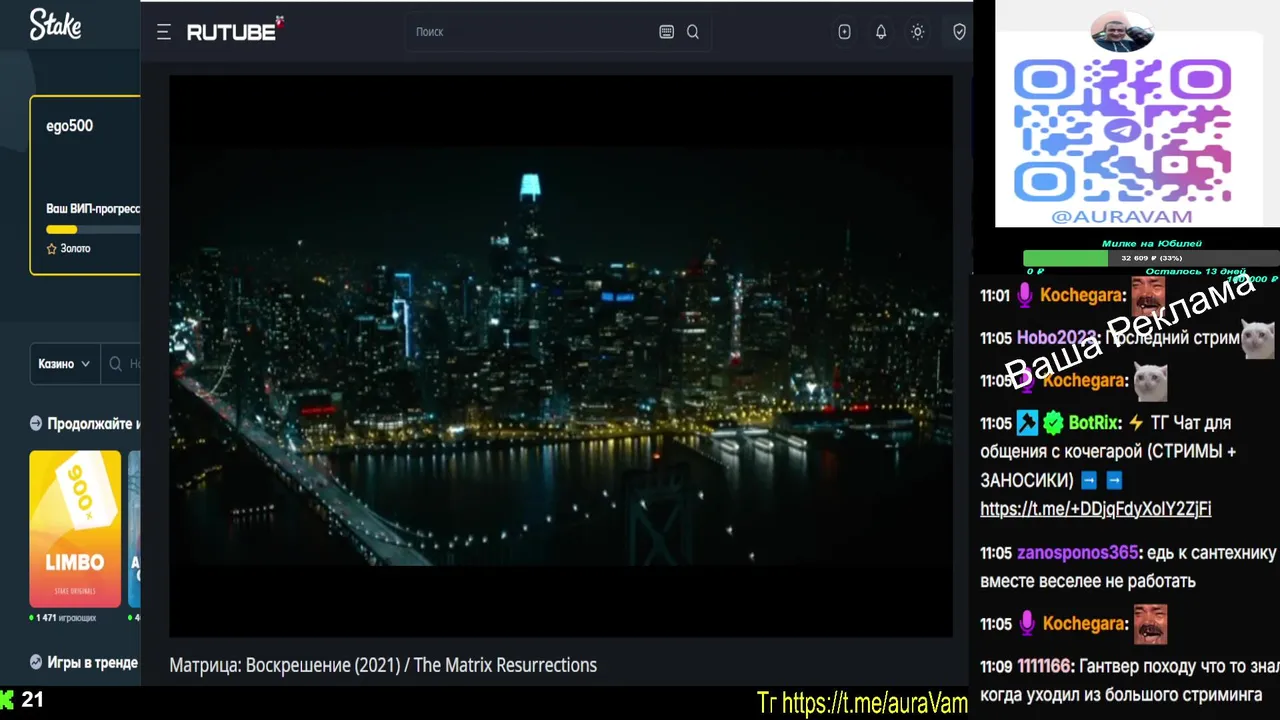Click the AURAVAM Telegram QR code

pos(1122,130)
